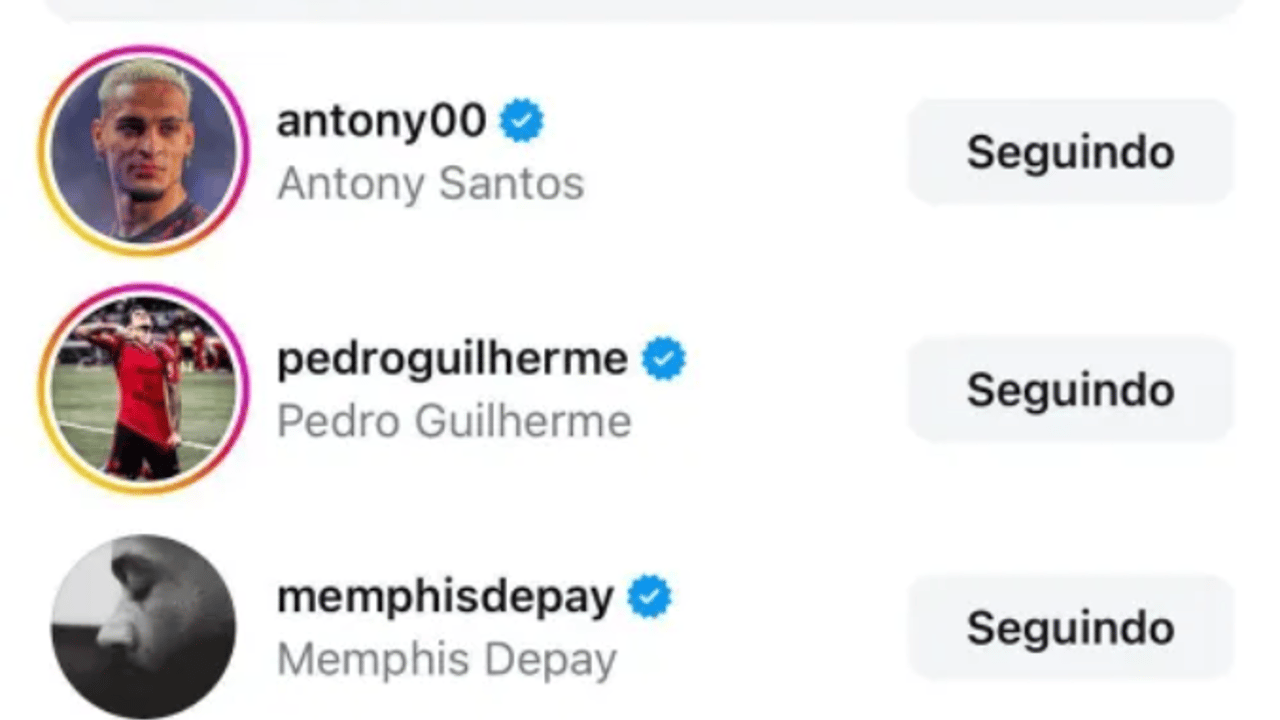The width and height of the screenshot is (1280, 720).
Task: Open Memphis Depay's black-and-white avatar
Action: click(x=144, y=627)
